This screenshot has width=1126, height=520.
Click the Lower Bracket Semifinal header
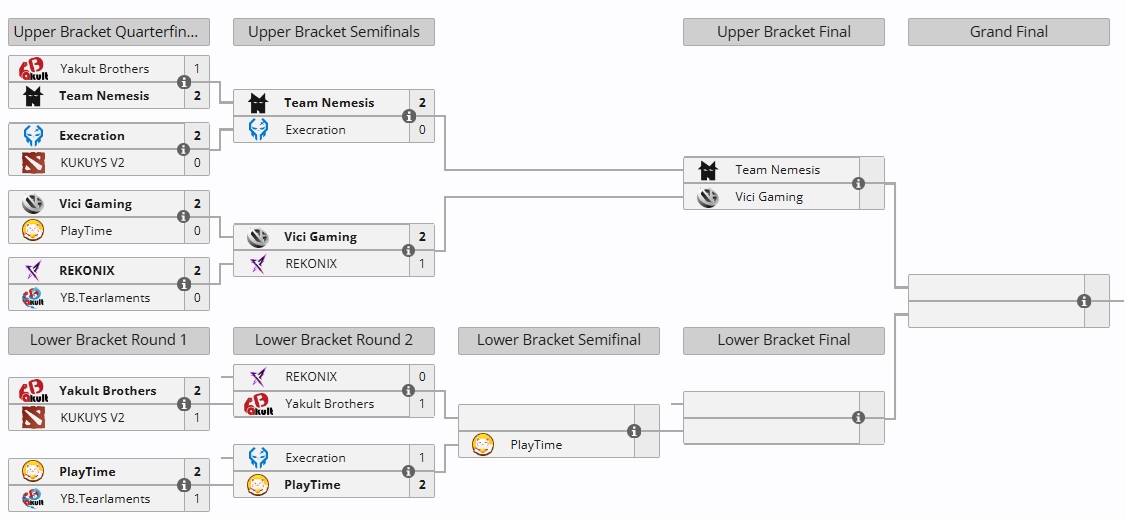[558, 340]
